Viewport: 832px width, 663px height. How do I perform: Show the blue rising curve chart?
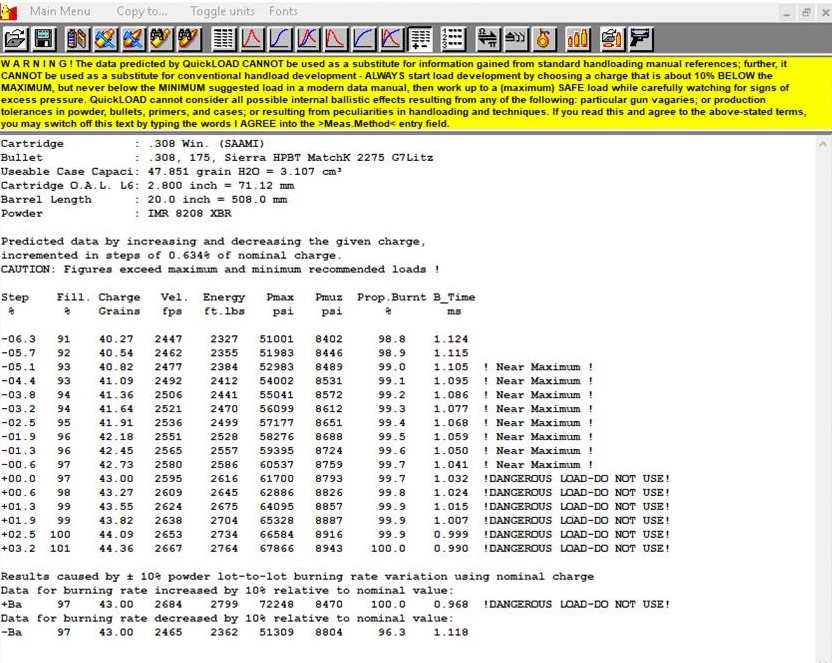click(363, 39)
